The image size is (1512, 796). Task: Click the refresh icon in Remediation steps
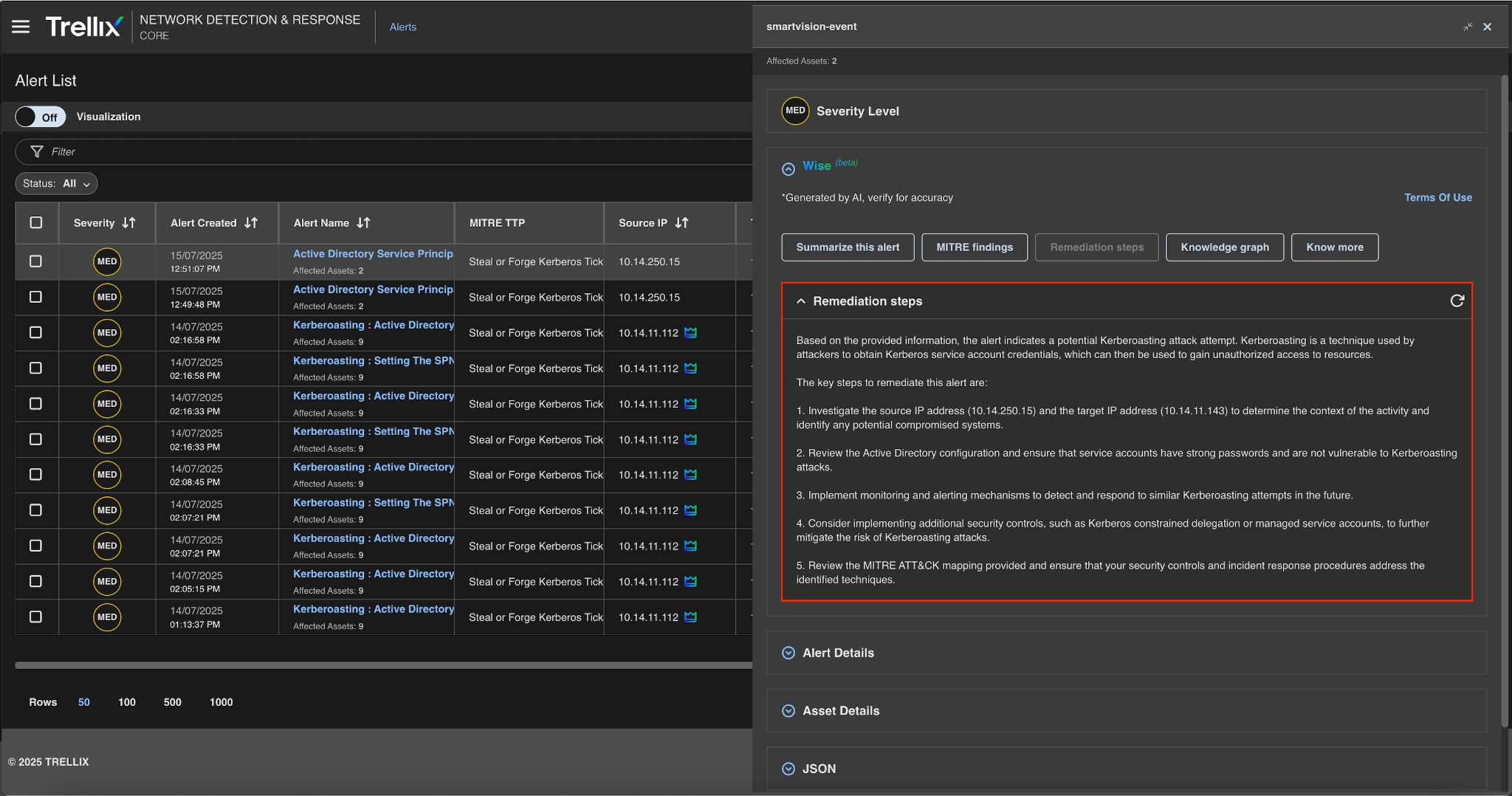click(x=1457, y=301)
